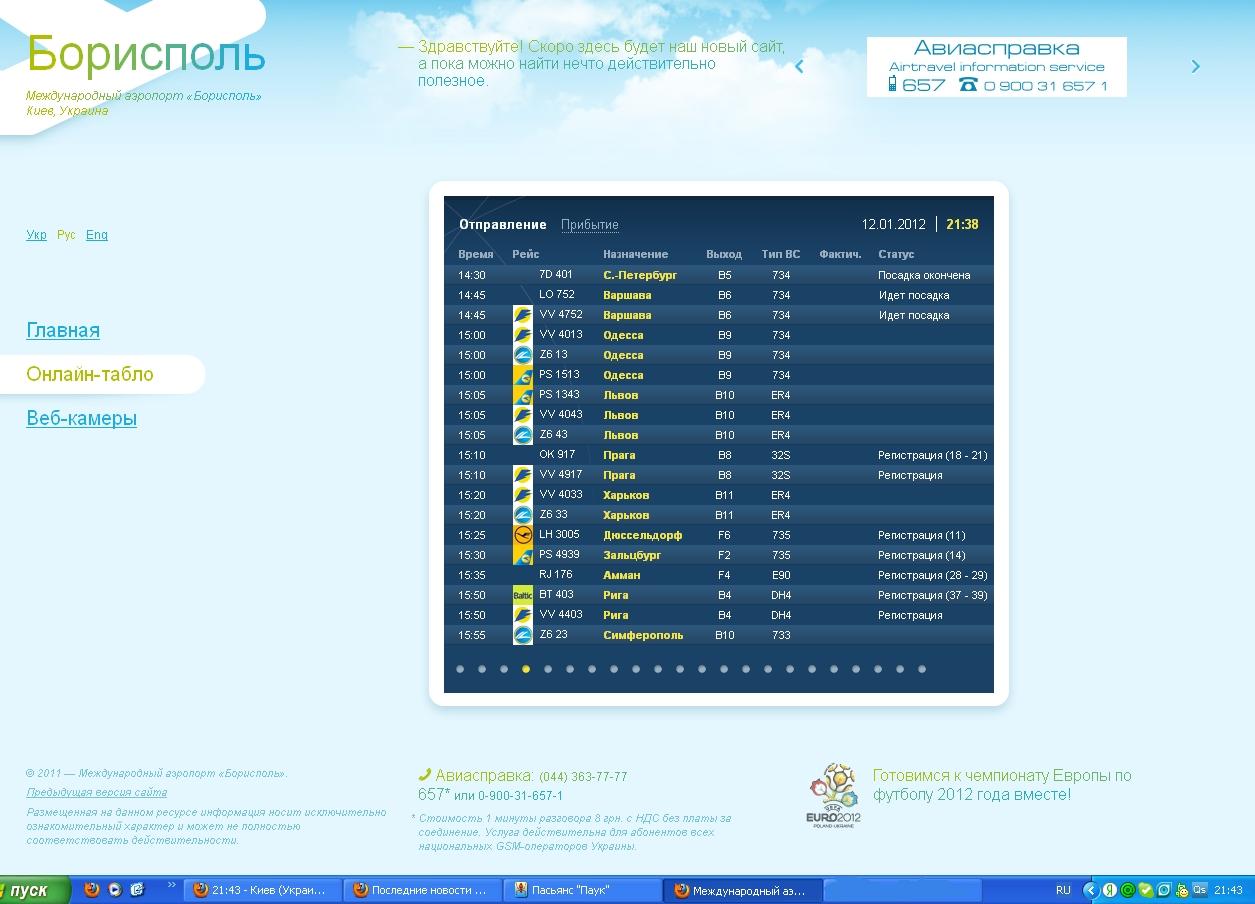This screenshot has width=1255, height=904.
Task: Select the last pagination dot of the flight board
Action: 922,669
